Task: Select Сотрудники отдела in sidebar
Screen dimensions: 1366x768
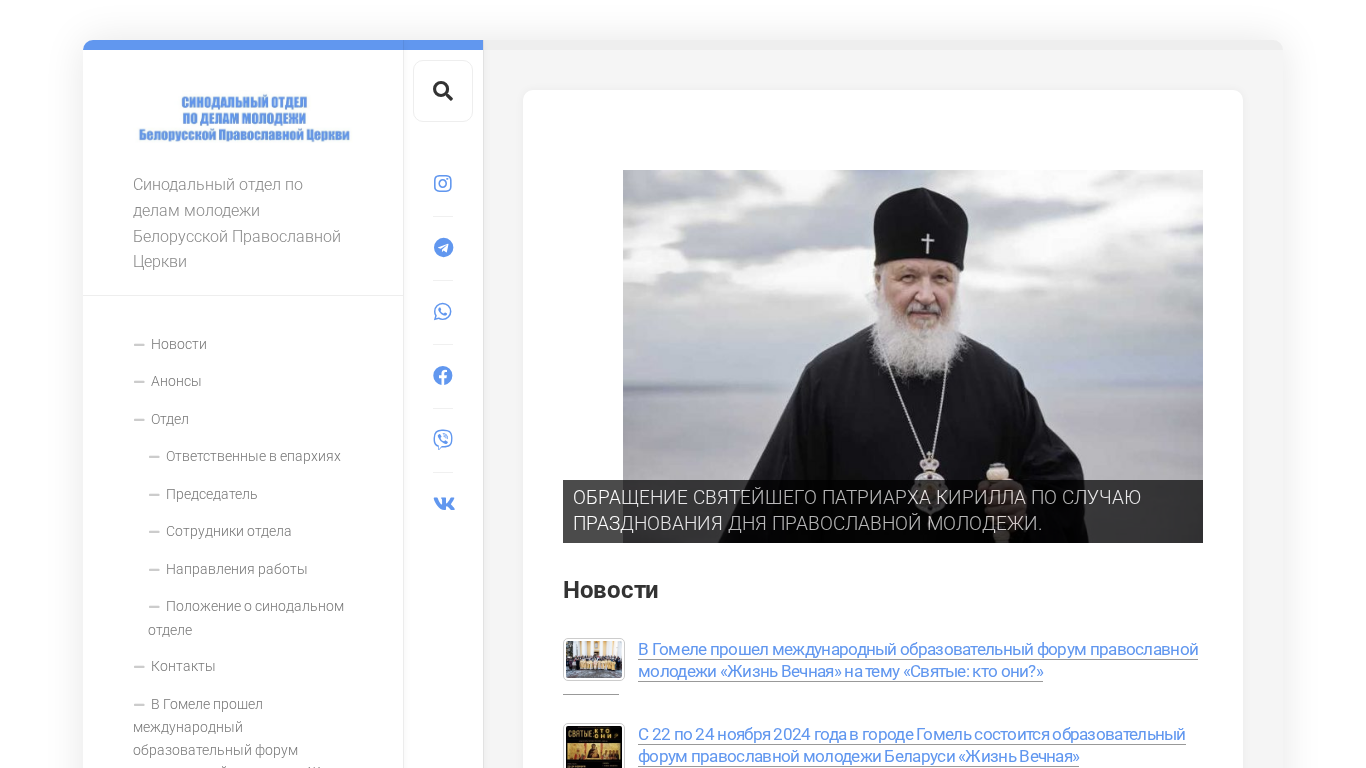Action: (228, 531)
